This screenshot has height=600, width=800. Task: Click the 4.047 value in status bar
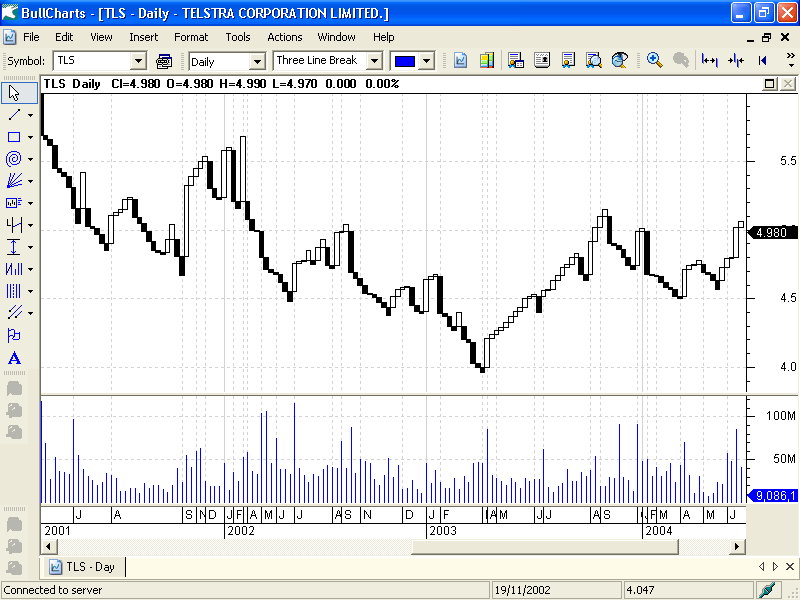(x=640, y=590)
